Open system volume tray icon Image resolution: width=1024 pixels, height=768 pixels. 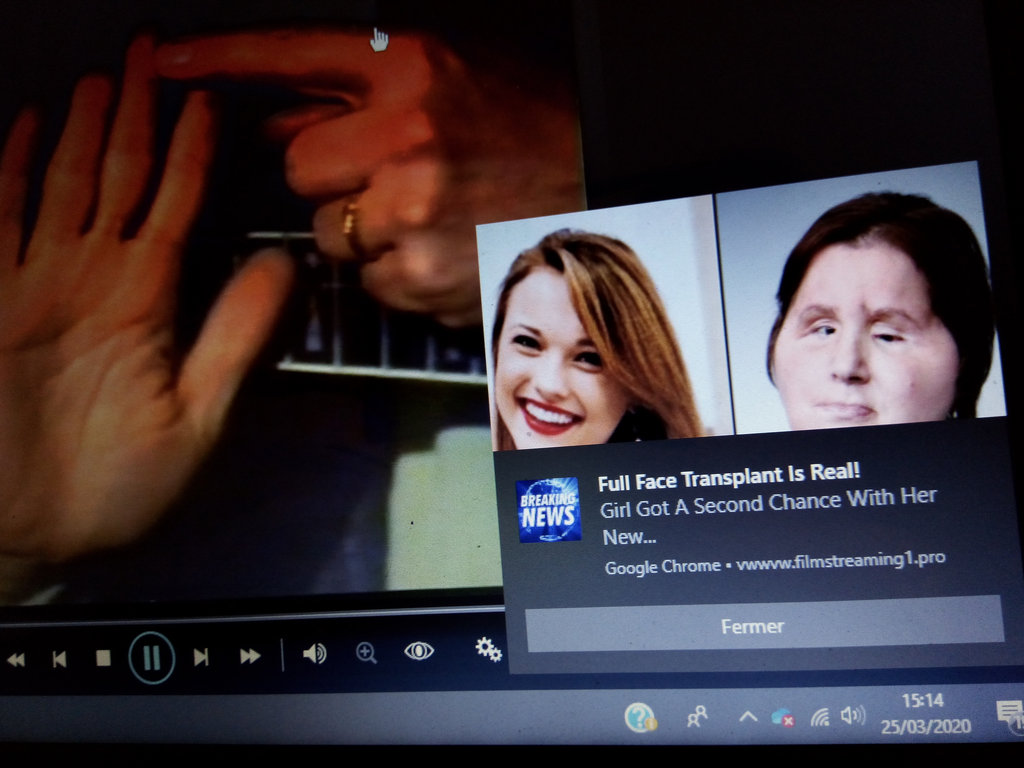tap(853, 715)
